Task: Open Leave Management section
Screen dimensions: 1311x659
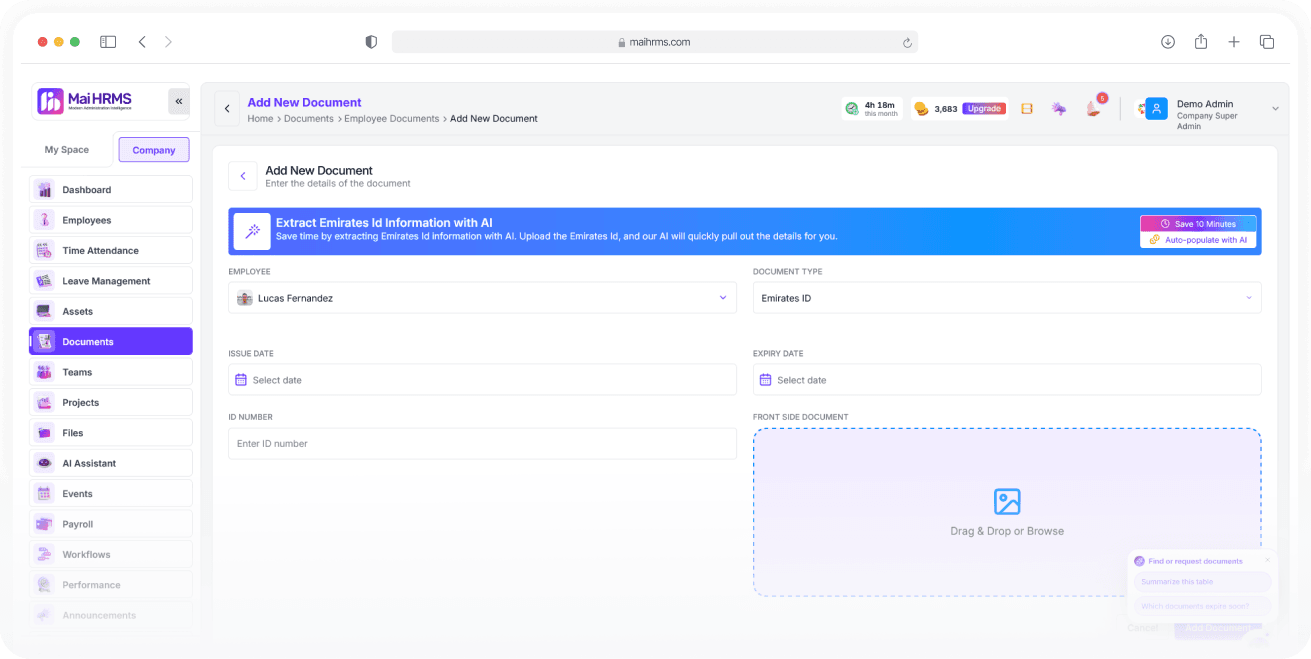Action: point(111,281)
